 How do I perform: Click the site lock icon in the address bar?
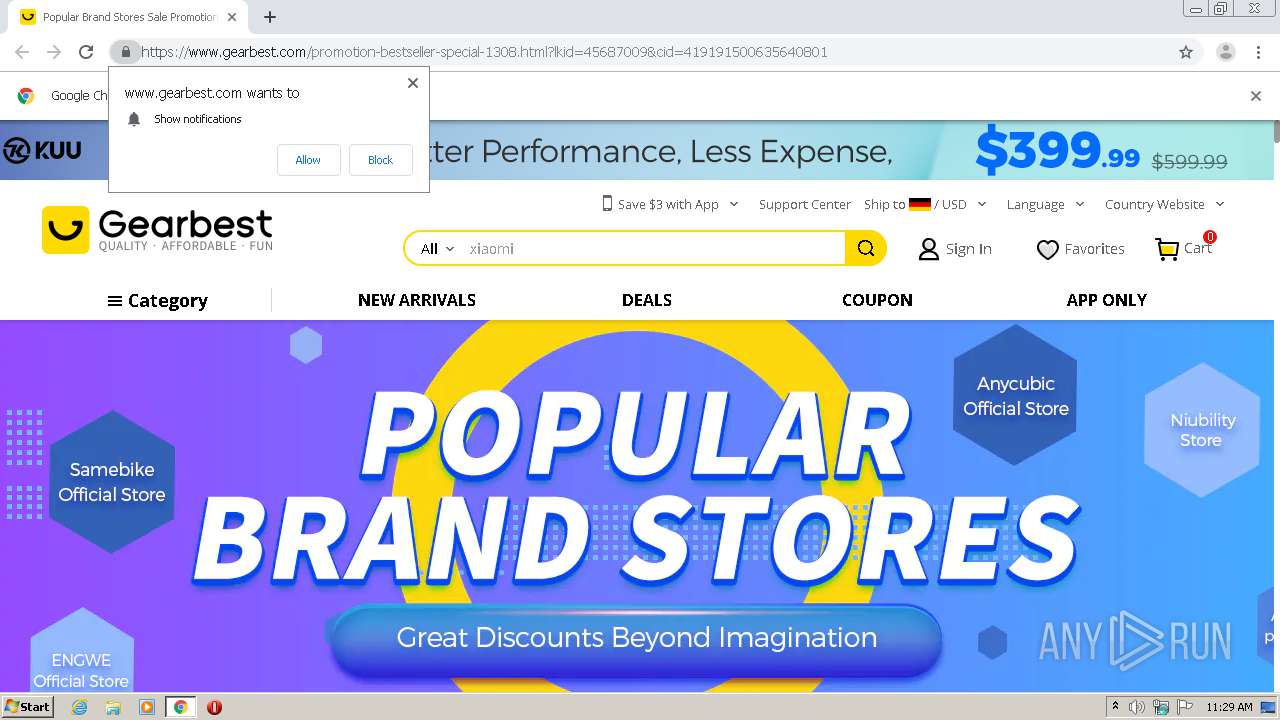[x=125, y=52]
